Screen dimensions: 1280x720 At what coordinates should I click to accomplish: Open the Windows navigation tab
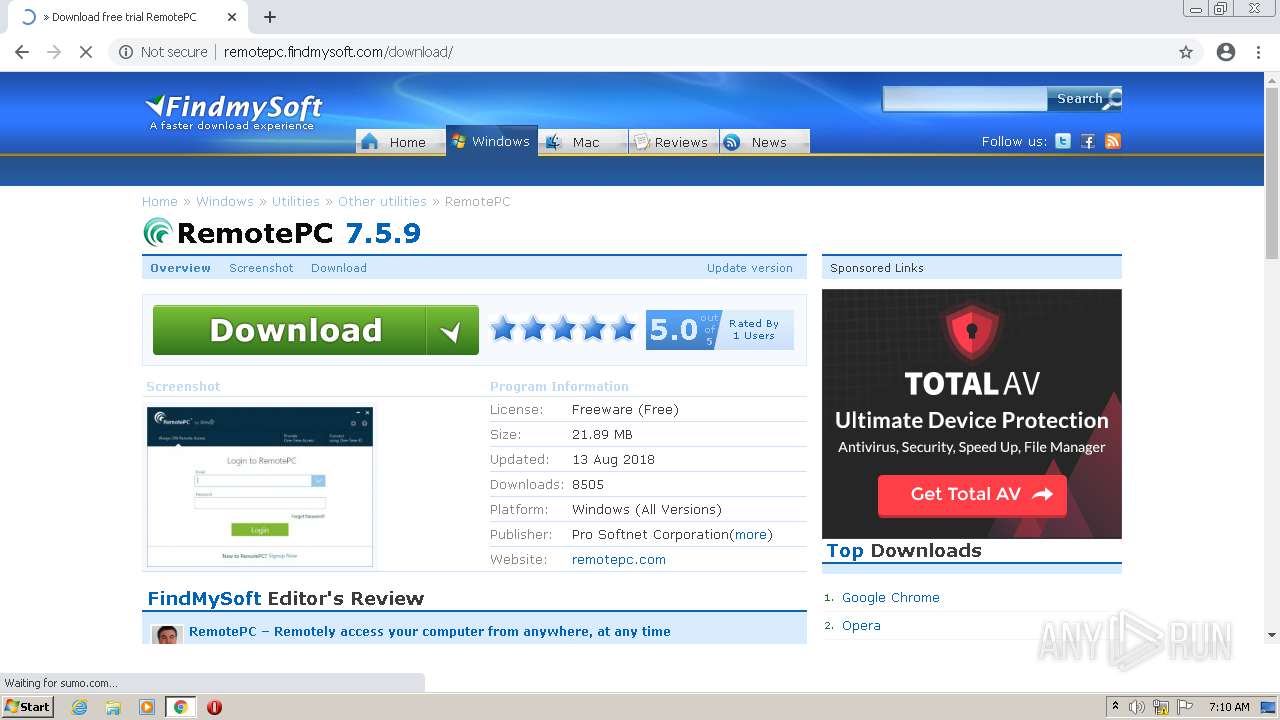492,141
